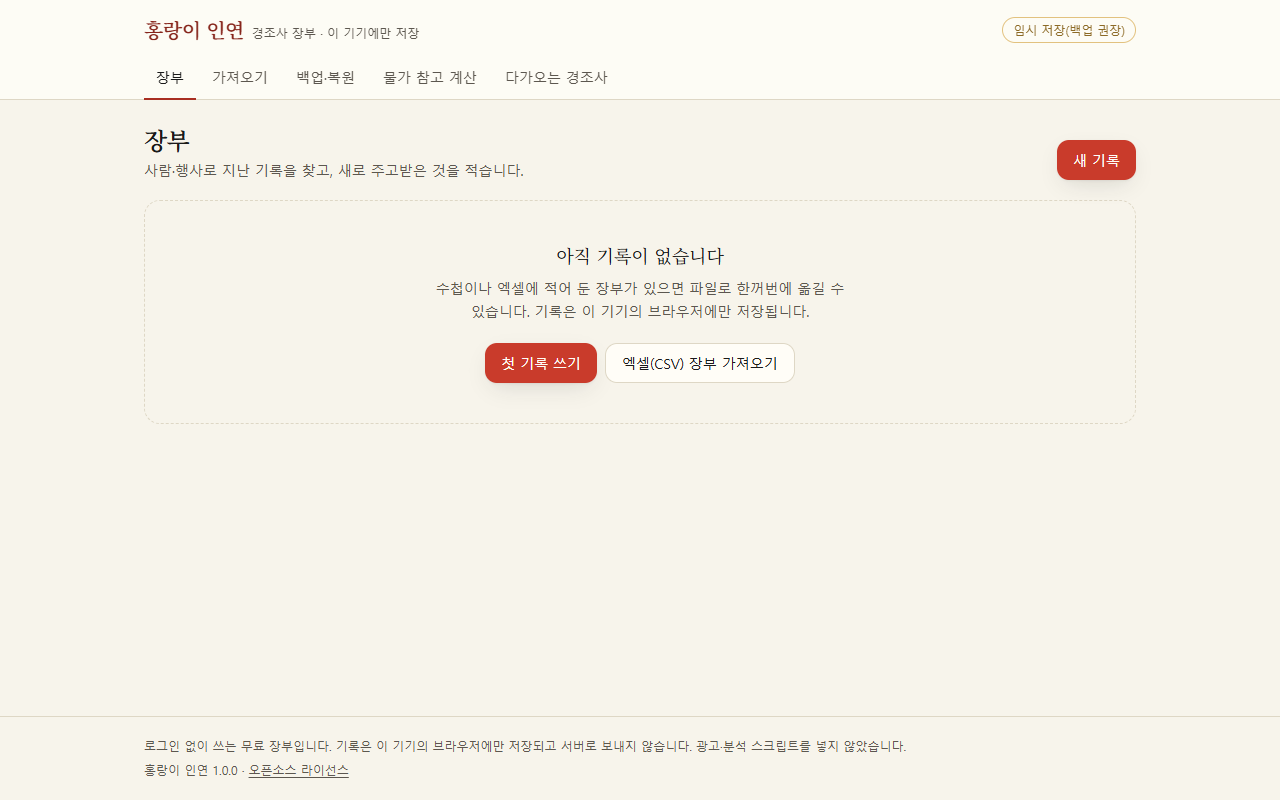The height and width of the screenshot is (800, 1280).
Task: Open the 장부 tab
Action: [170, 78]
